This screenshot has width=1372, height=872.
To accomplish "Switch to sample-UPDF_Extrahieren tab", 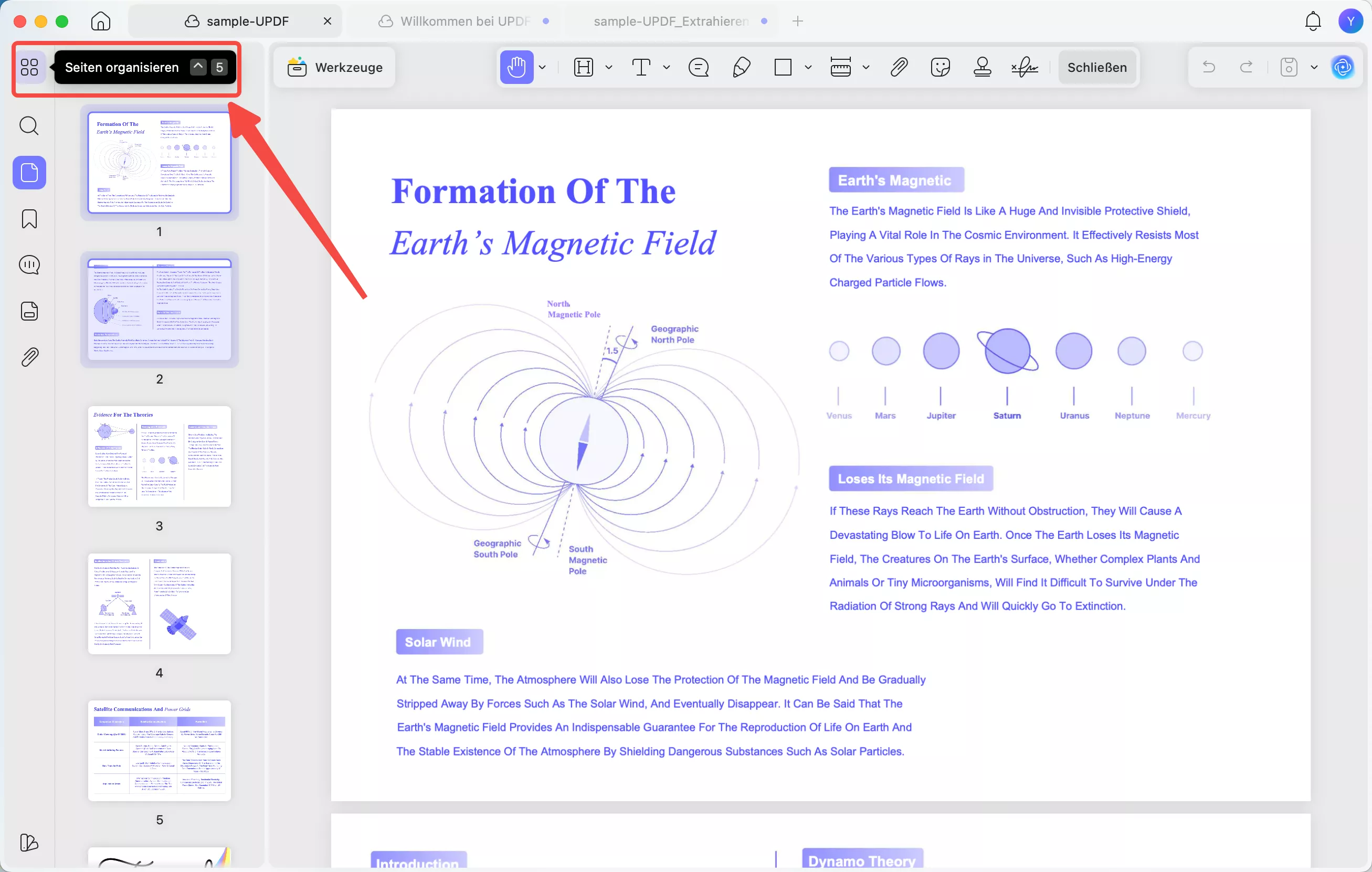I will [x=671, y=21].
